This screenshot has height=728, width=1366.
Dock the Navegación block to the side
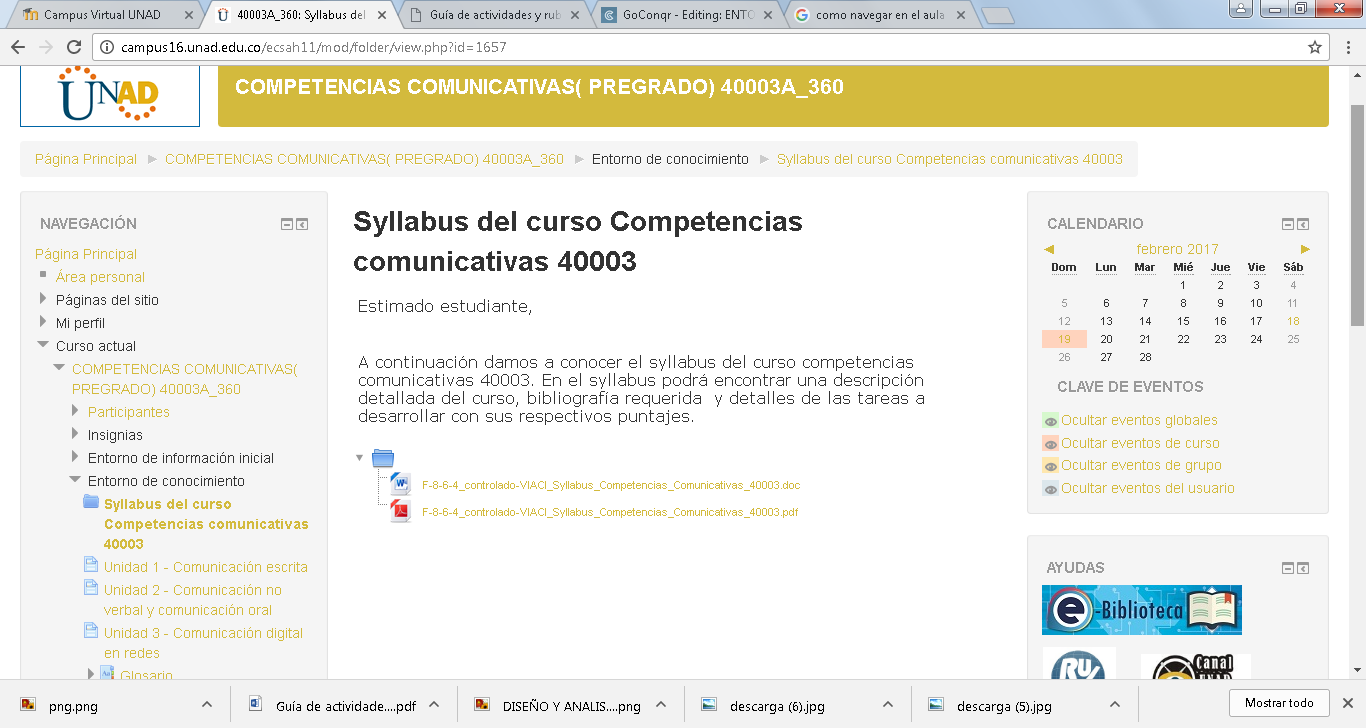pos(302,224)
